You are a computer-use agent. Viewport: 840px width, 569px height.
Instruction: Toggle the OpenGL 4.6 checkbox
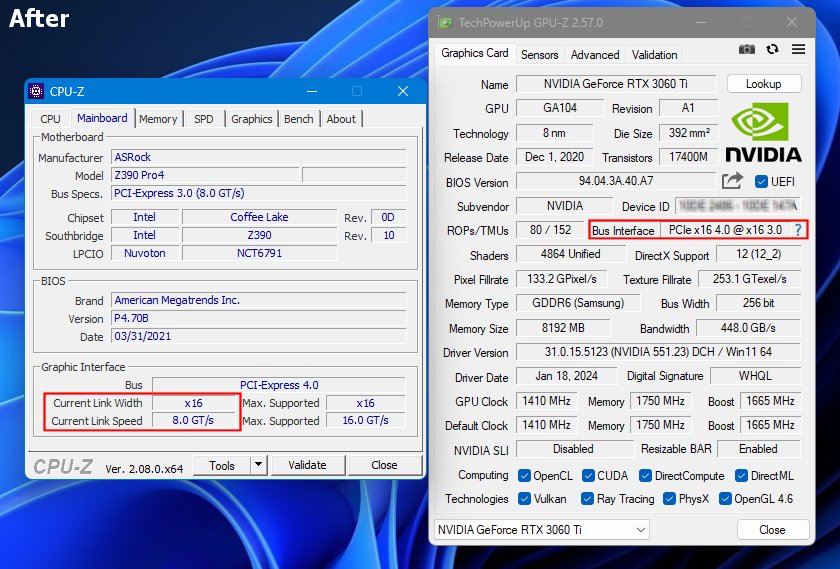pos(725,499)
